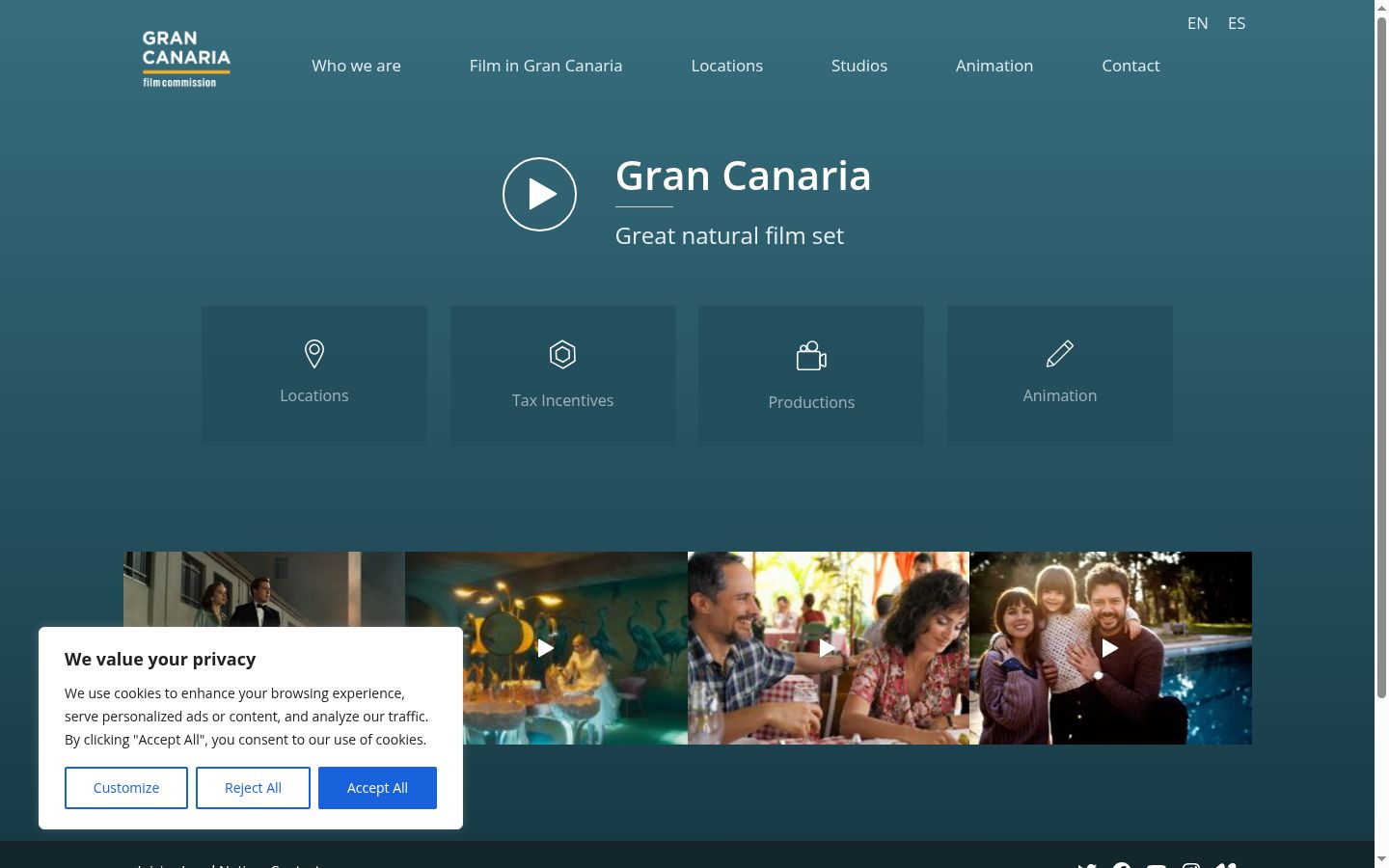Open the Locations card with pin icon
The image size is (1389, 868).
(314, 375)
